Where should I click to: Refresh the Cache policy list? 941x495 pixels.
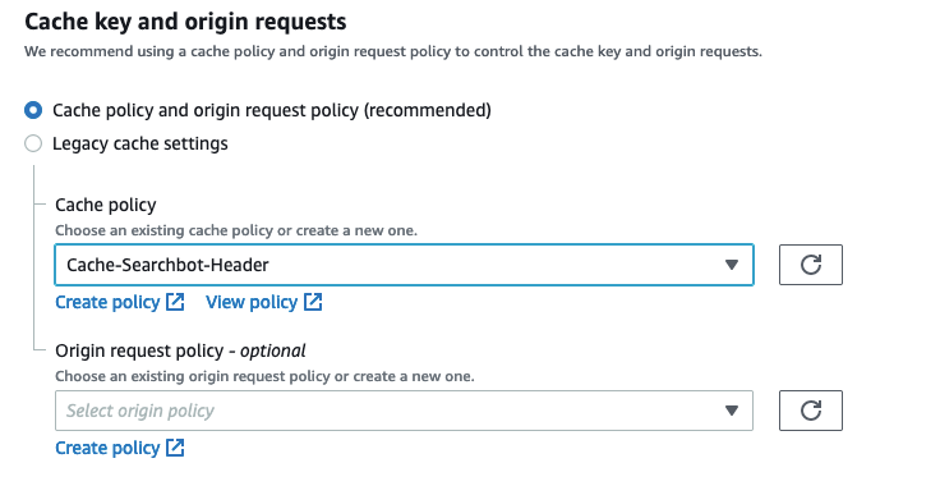[810, 265]
